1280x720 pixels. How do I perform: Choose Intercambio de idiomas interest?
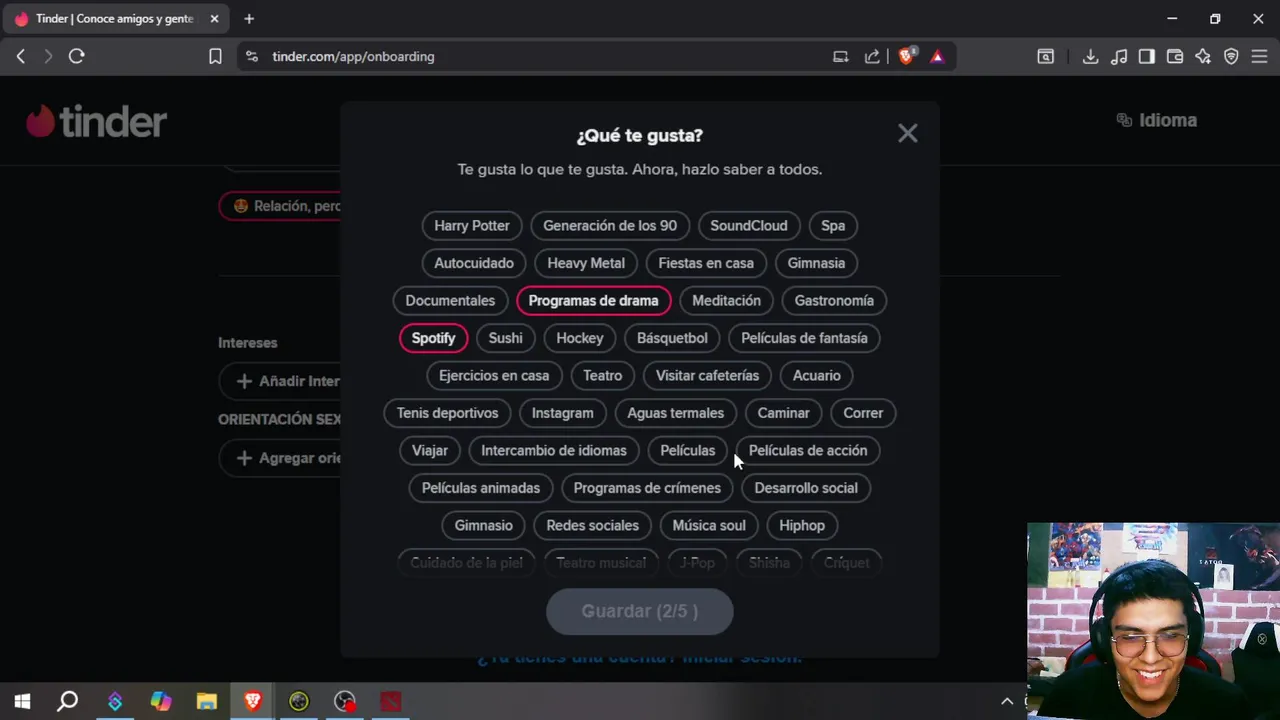[x=554, y=451]
